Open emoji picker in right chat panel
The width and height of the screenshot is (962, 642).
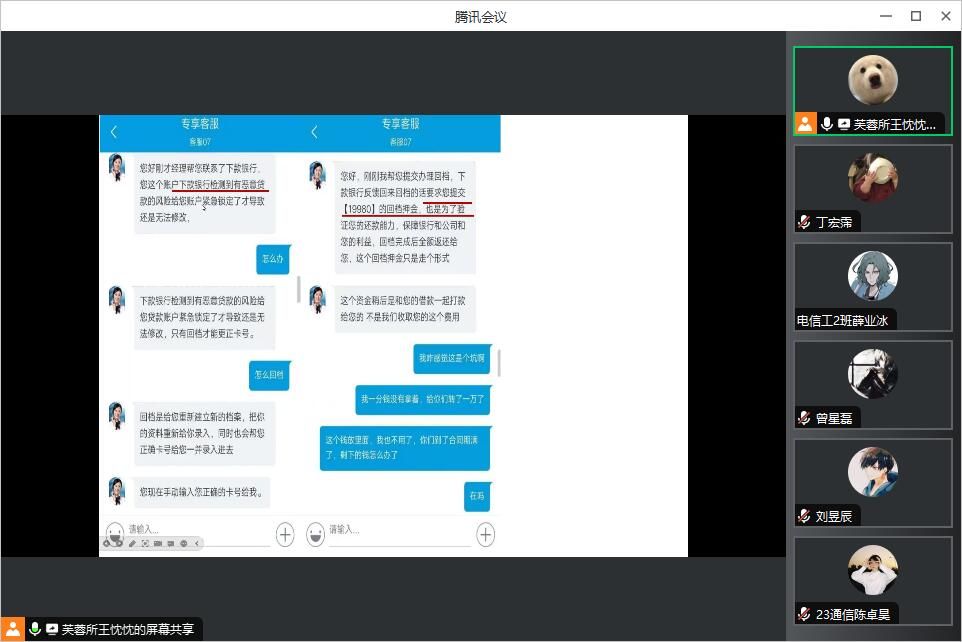click(x=315, y=535)
